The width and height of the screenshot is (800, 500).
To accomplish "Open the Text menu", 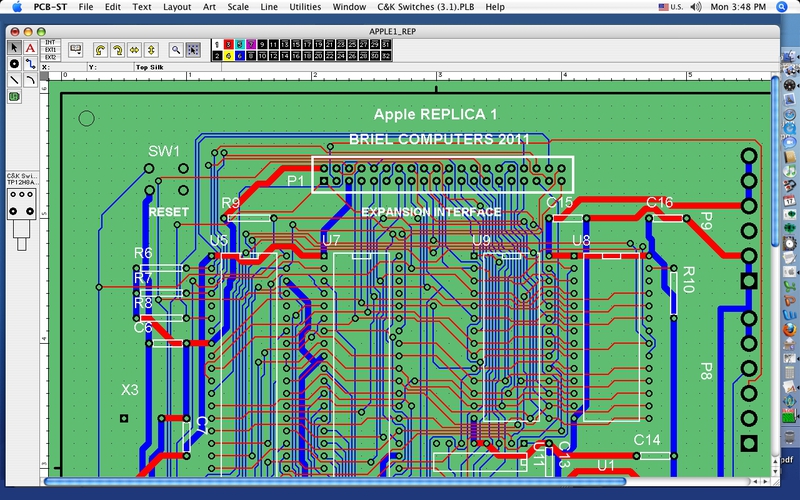I will coord(142,7).
